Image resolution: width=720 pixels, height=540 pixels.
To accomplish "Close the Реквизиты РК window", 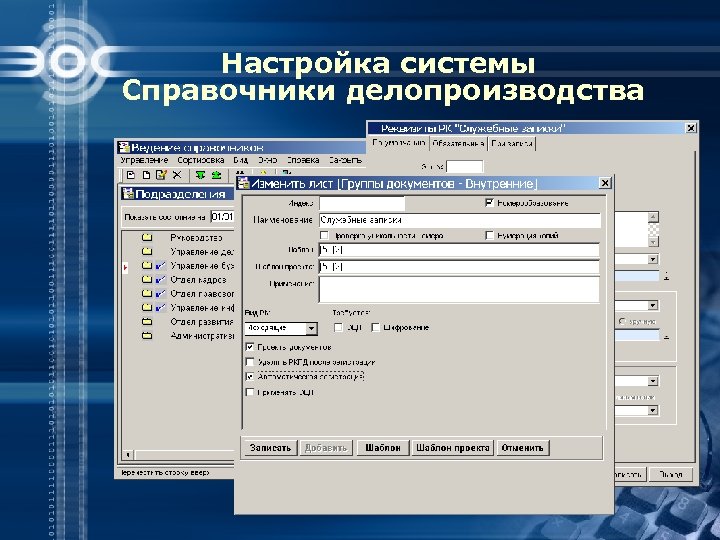I will point(691,128).
